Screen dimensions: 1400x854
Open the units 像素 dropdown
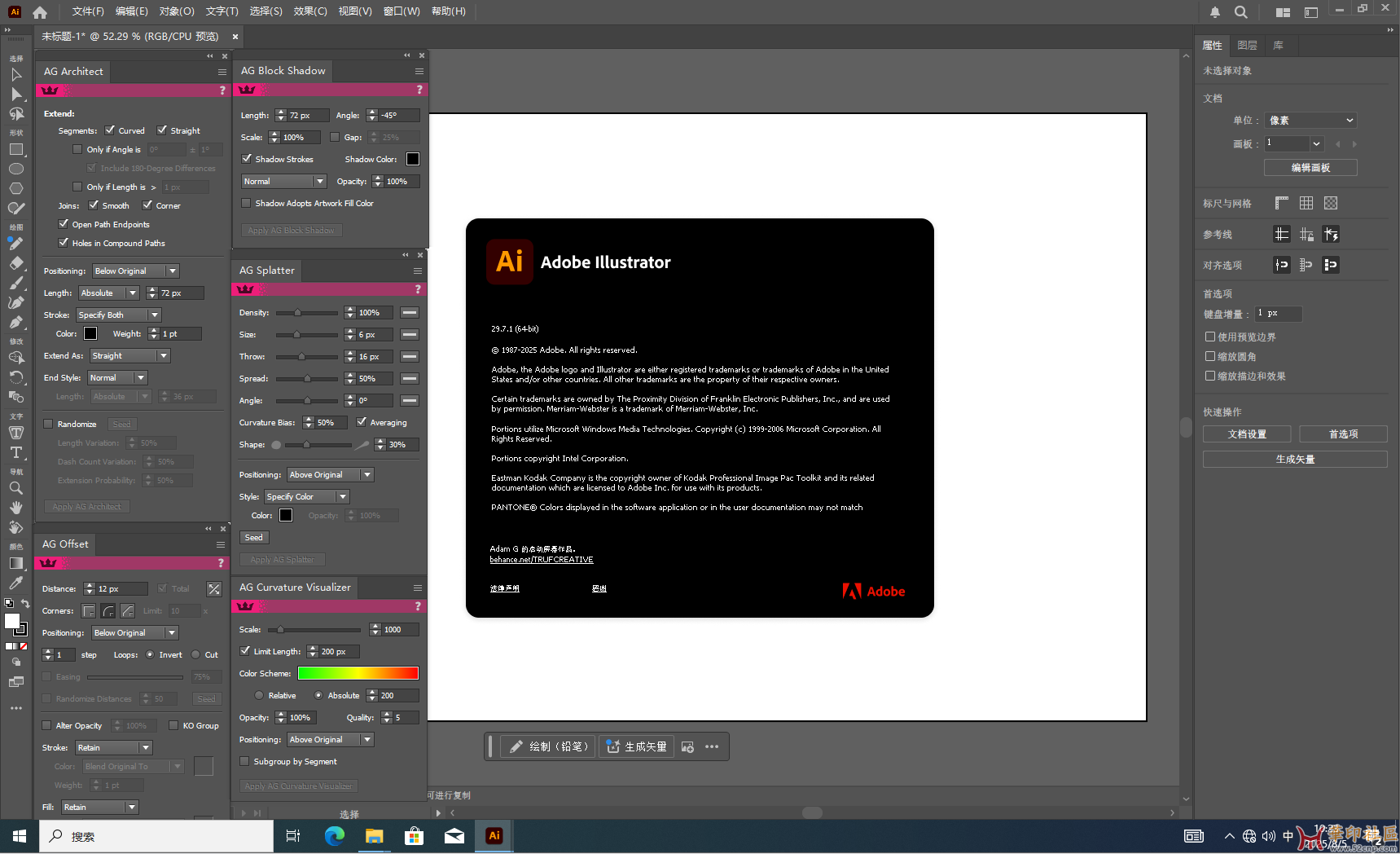(1311, 121)
